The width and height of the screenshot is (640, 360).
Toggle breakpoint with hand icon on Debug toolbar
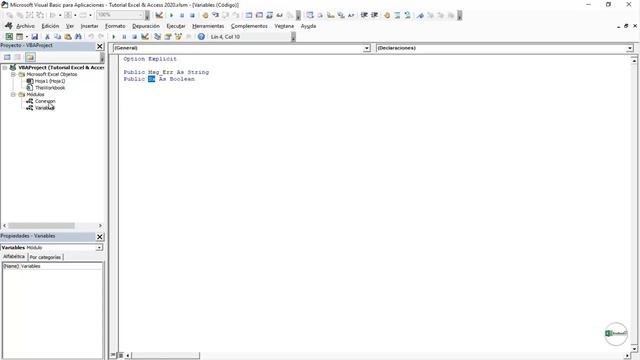205,15
